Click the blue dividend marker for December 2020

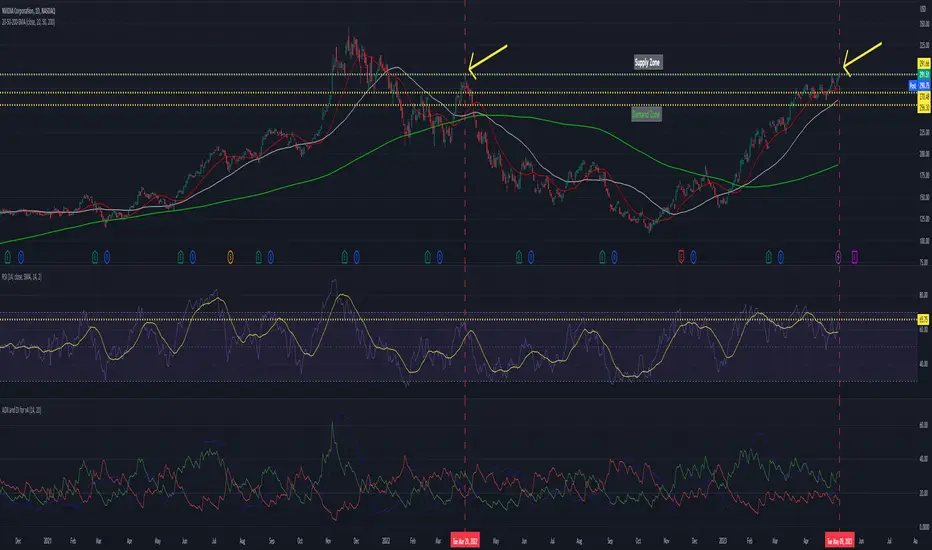pos(21,257)
